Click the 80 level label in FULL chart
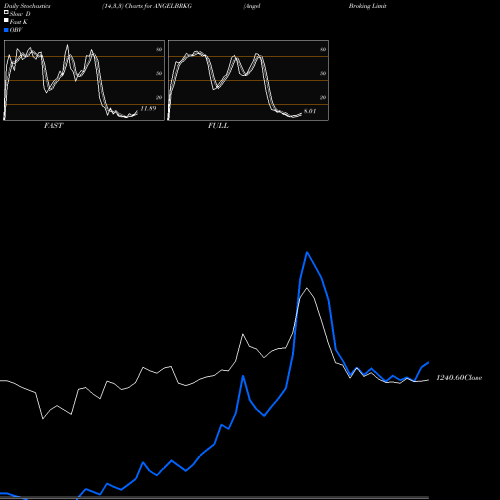This screenshot has width=500, height=500. (323, 49)
